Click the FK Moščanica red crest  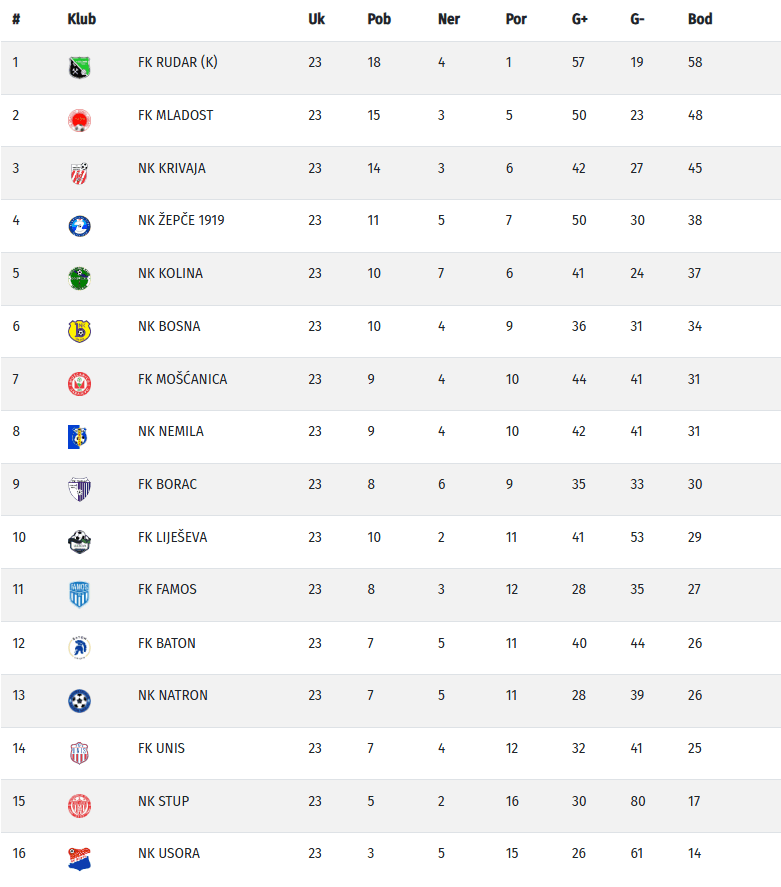tap(79, 384)
